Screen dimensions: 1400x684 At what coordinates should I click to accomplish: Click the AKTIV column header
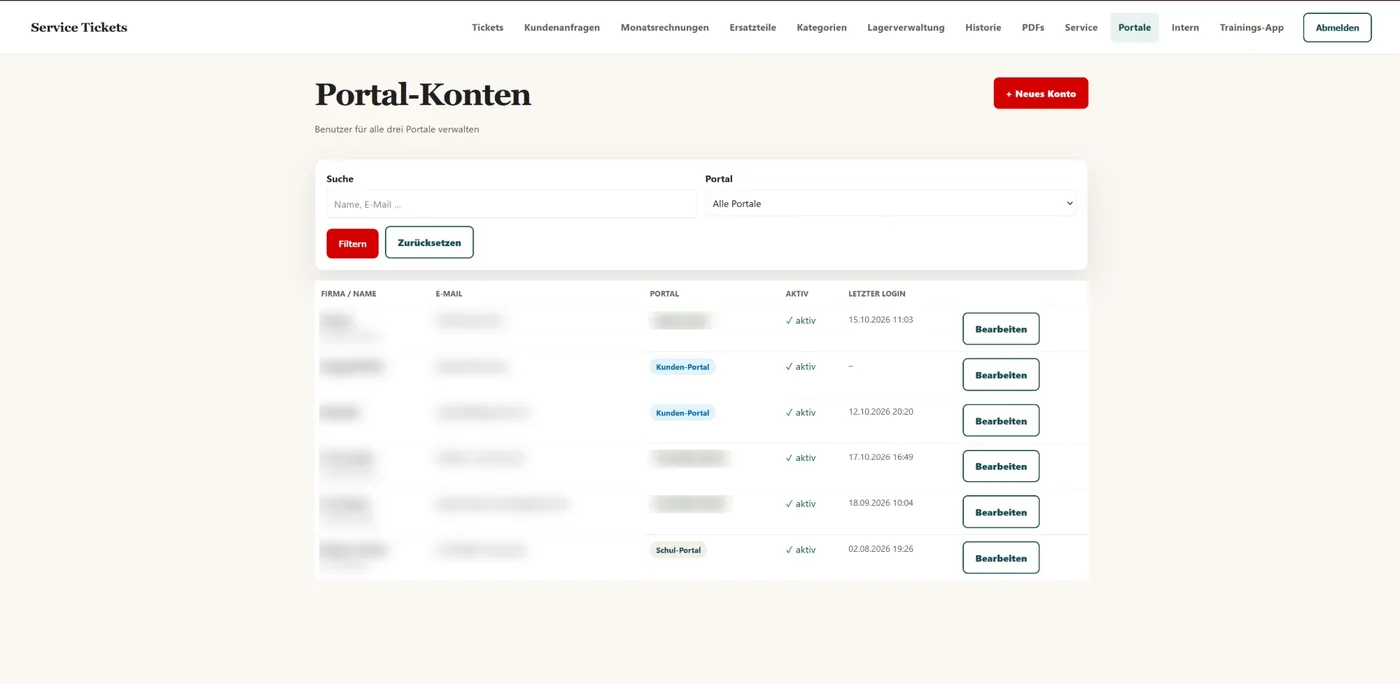coord(797,294)
